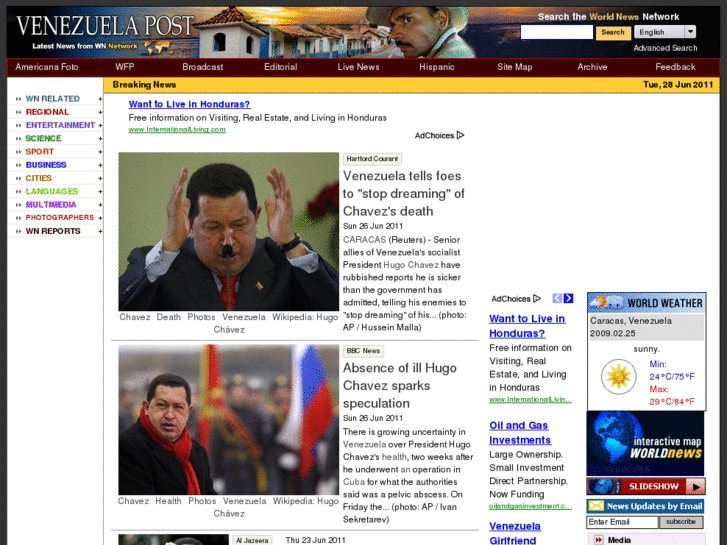Click the Hartford Courant source tag

click(372, 159)
